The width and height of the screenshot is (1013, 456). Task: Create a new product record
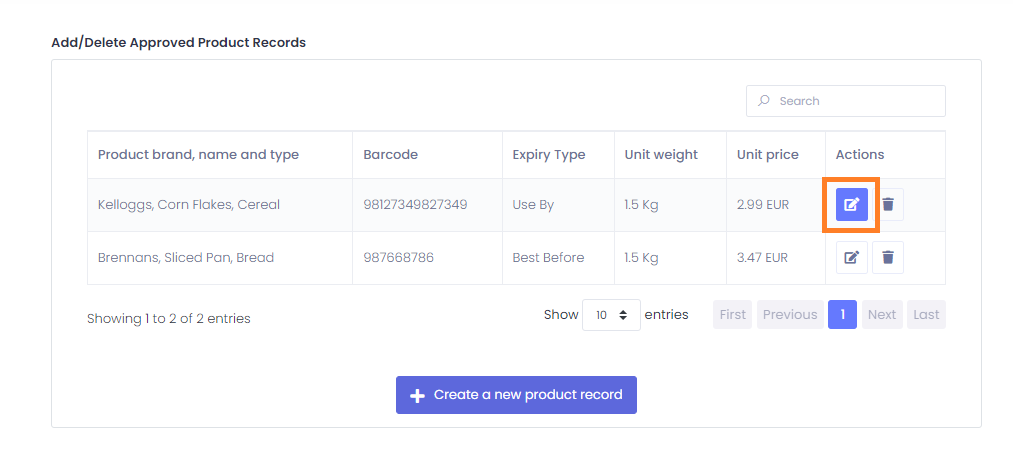tap(516, 395)
